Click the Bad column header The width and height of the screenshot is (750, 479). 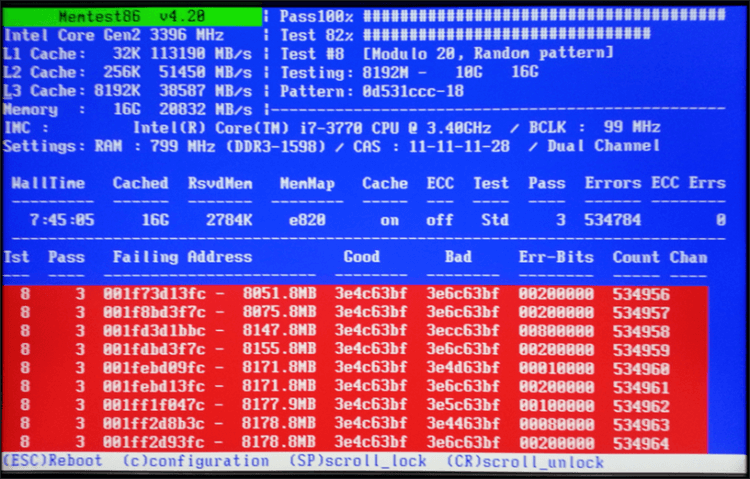(x=458, y=256)
